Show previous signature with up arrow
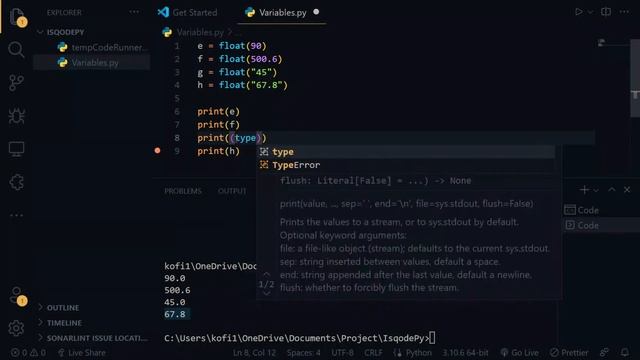640x360 pixels. (x=266, y=274)
